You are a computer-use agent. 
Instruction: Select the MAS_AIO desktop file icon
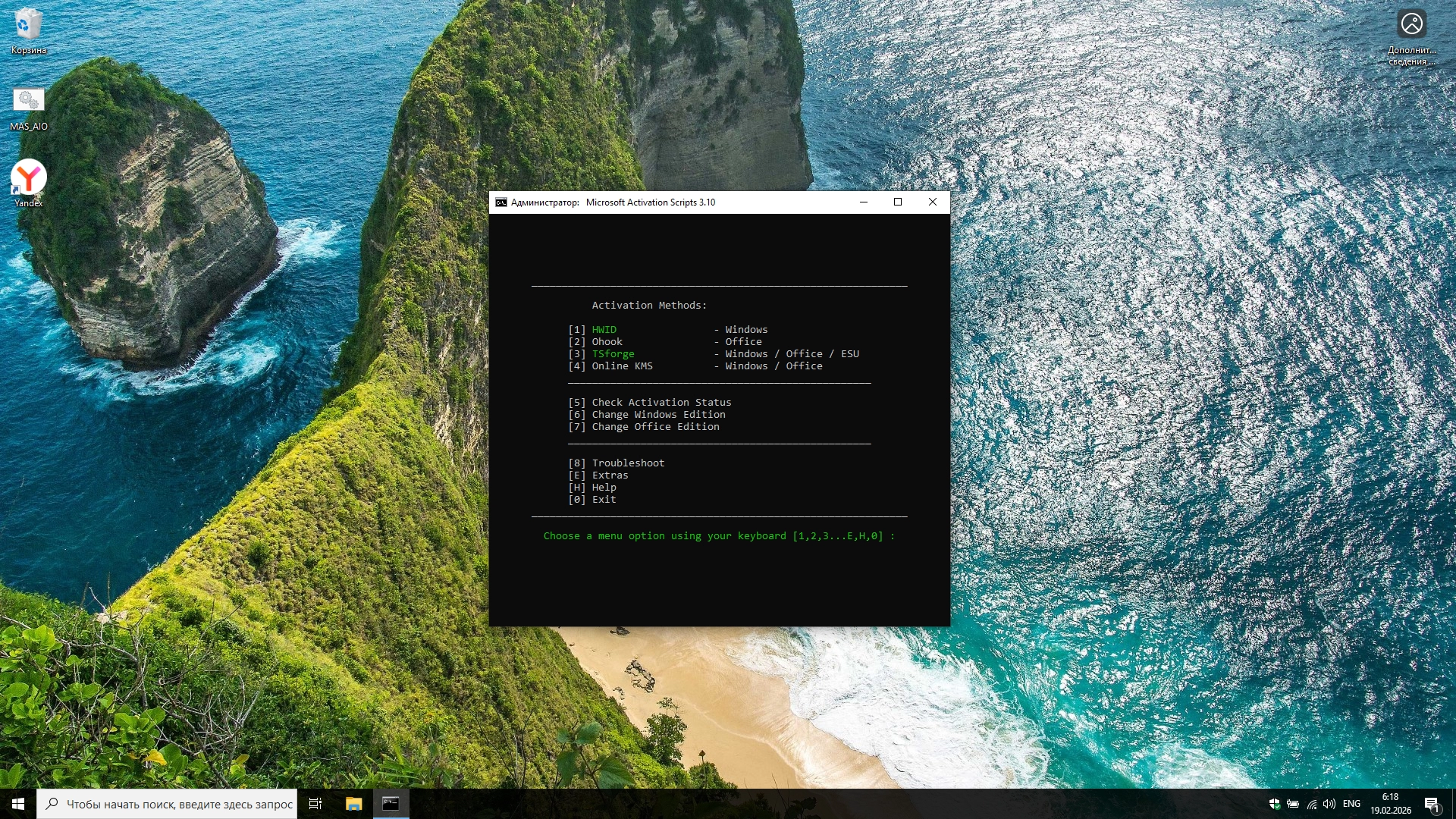[x=28, y=101]
